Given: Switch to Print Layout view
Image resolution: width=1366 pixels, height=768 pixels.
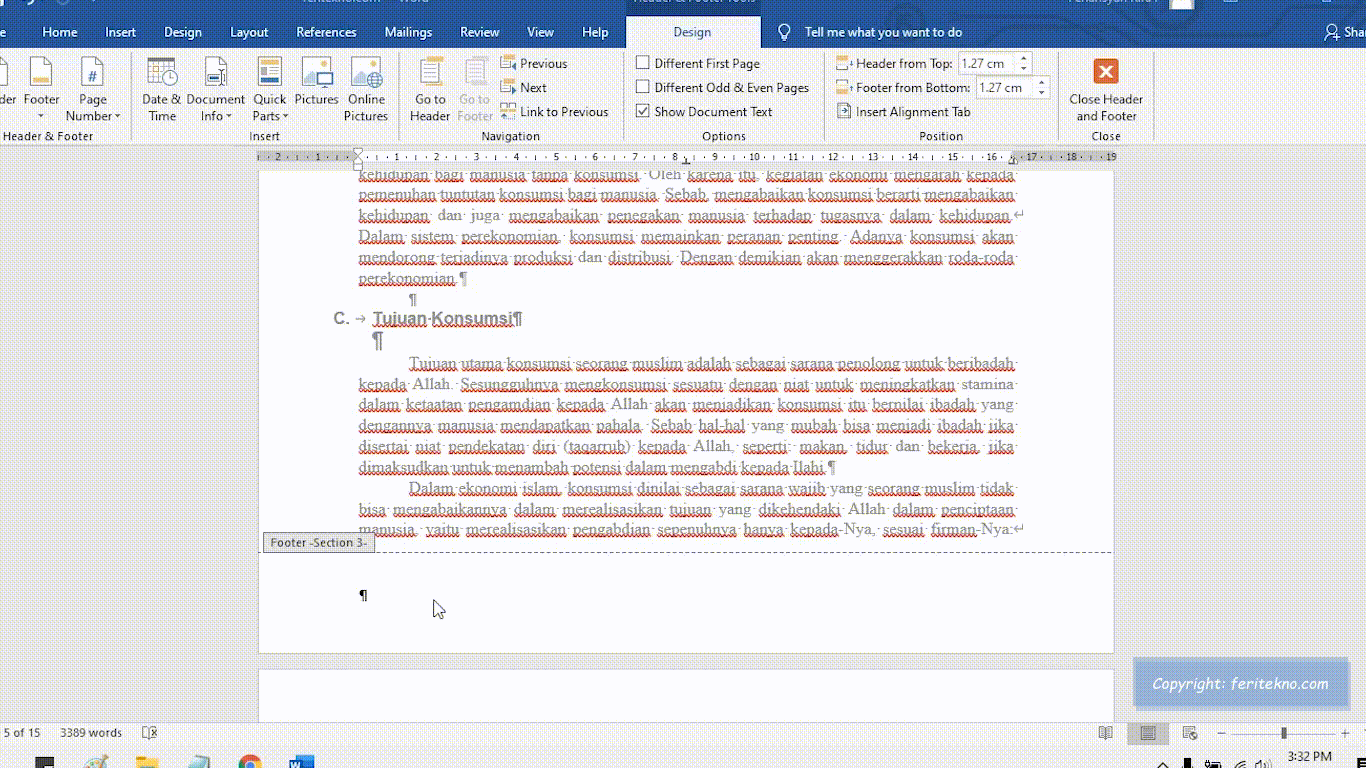Looking at the screenshot, I should (x=1148, y=733).
